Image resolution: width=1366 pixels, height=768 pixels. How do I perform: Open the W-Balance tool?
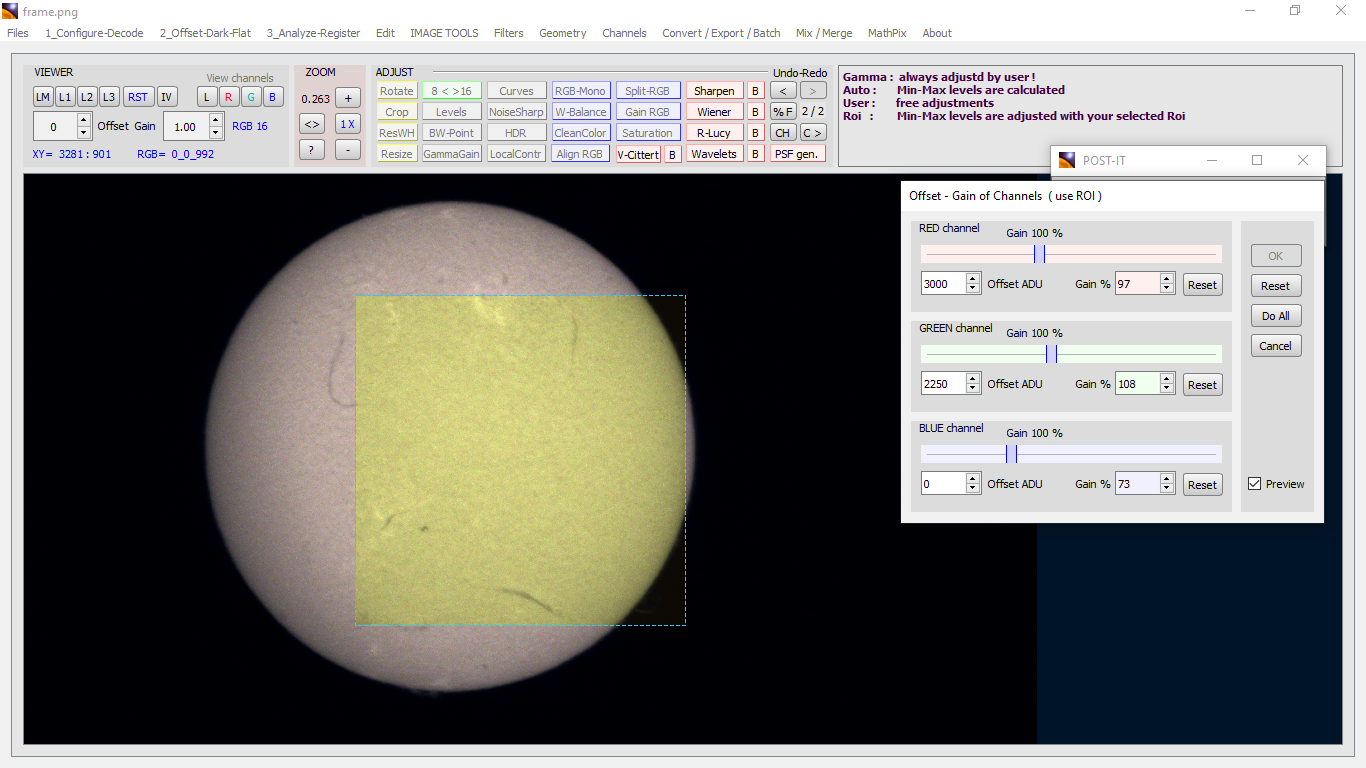(581, 112)
